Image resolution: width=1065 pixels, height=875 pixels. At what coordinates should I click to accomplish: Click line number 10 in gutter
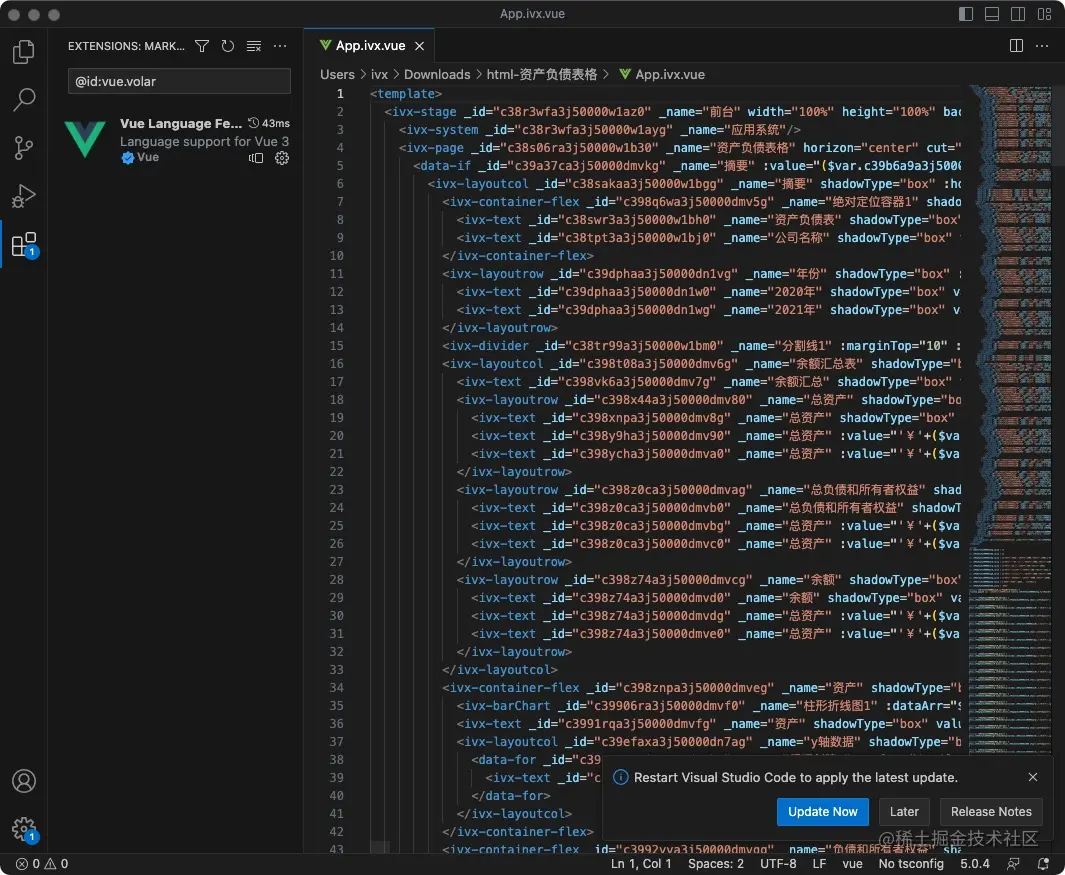pyautogui.click(x=336, y=256)
